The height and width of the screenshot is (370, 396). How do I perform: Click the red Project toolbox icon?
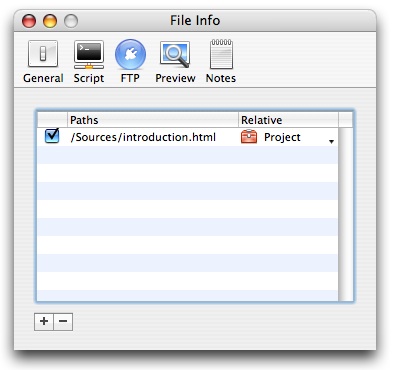249,137
